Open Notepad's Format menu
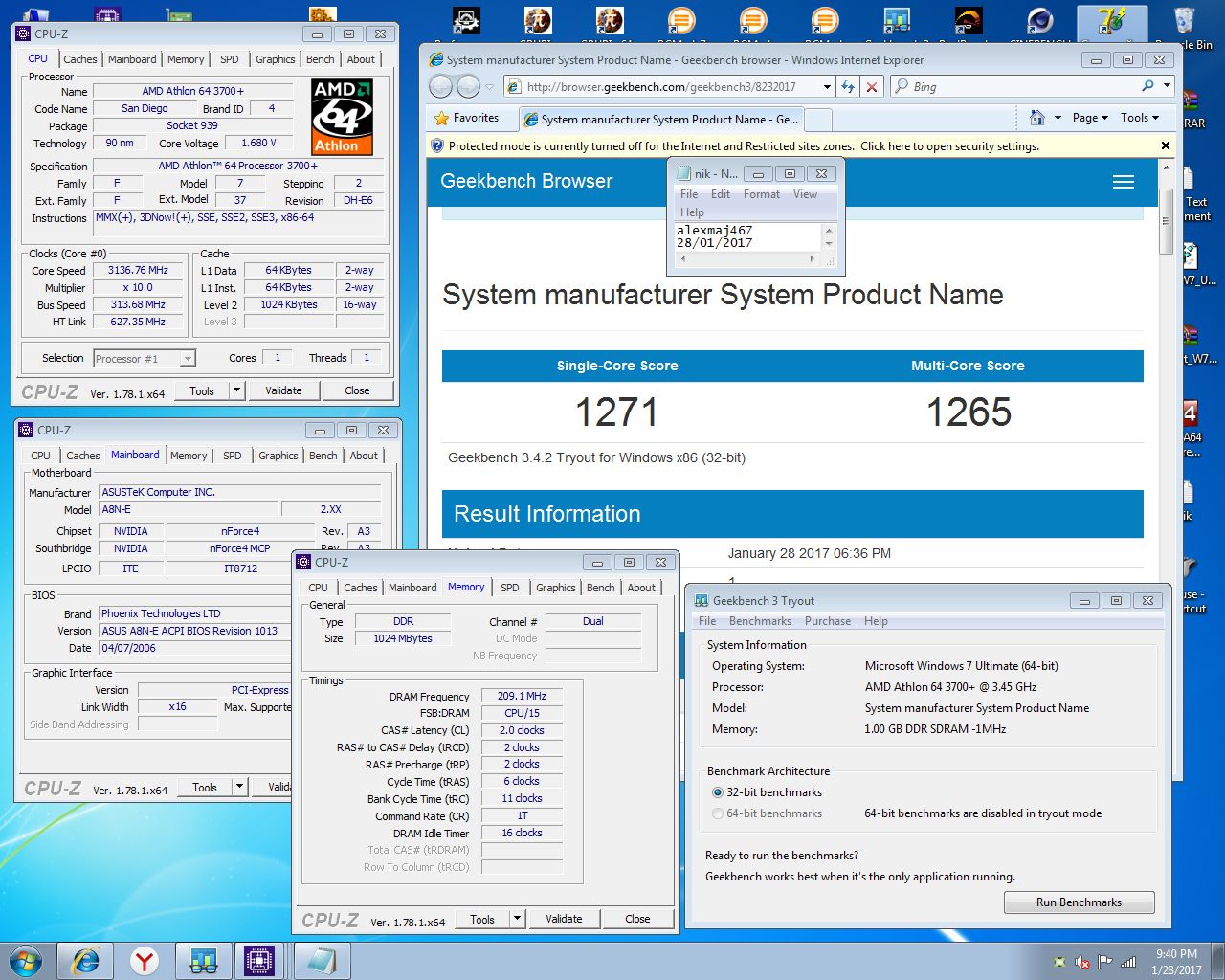 [x=762, y=194]
